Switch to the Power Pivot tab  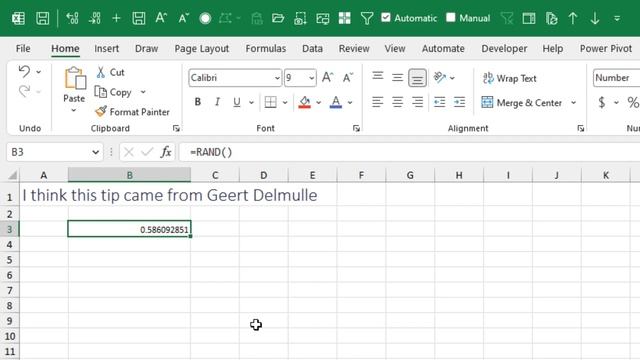click(x=606, y=49)
